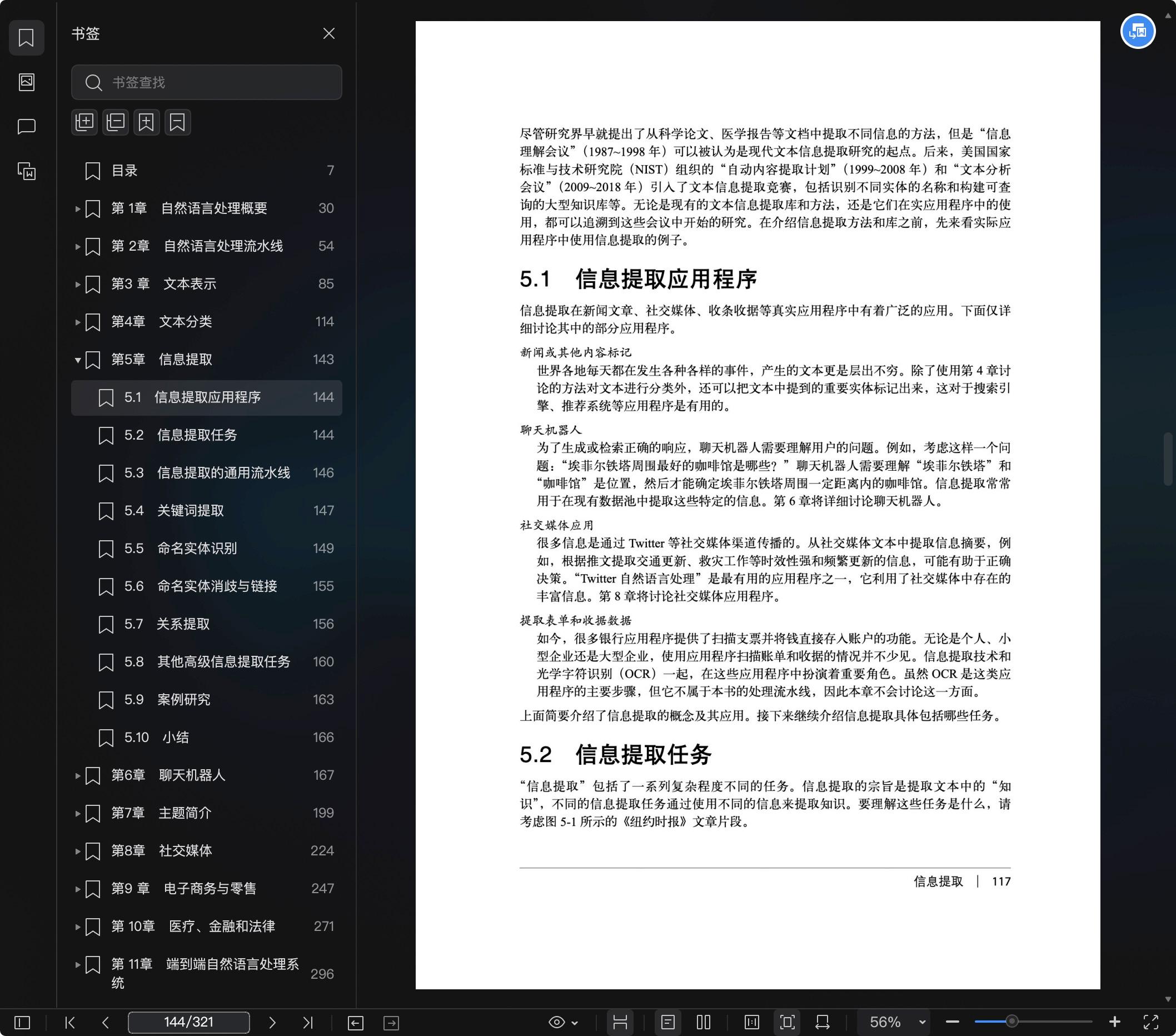Jump to 5.4 关键词提取 bookmark
This screenshot has width=1176, height=1036.
click(x=207, y=511)
